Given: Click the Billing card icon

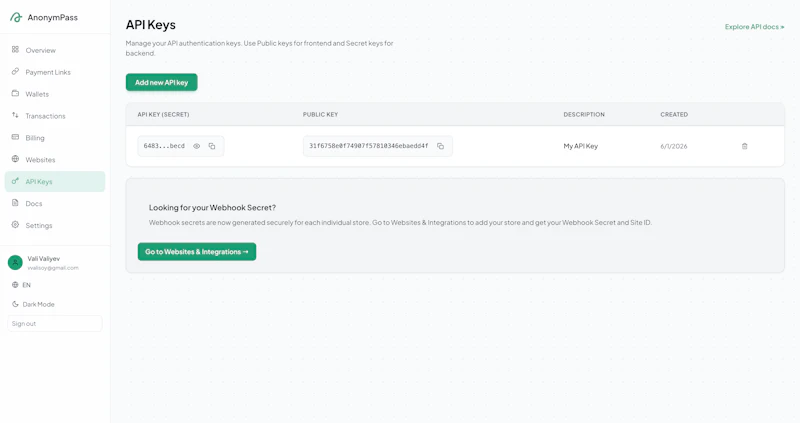Looking at the screenshot, I should click(x=15, y=137).
